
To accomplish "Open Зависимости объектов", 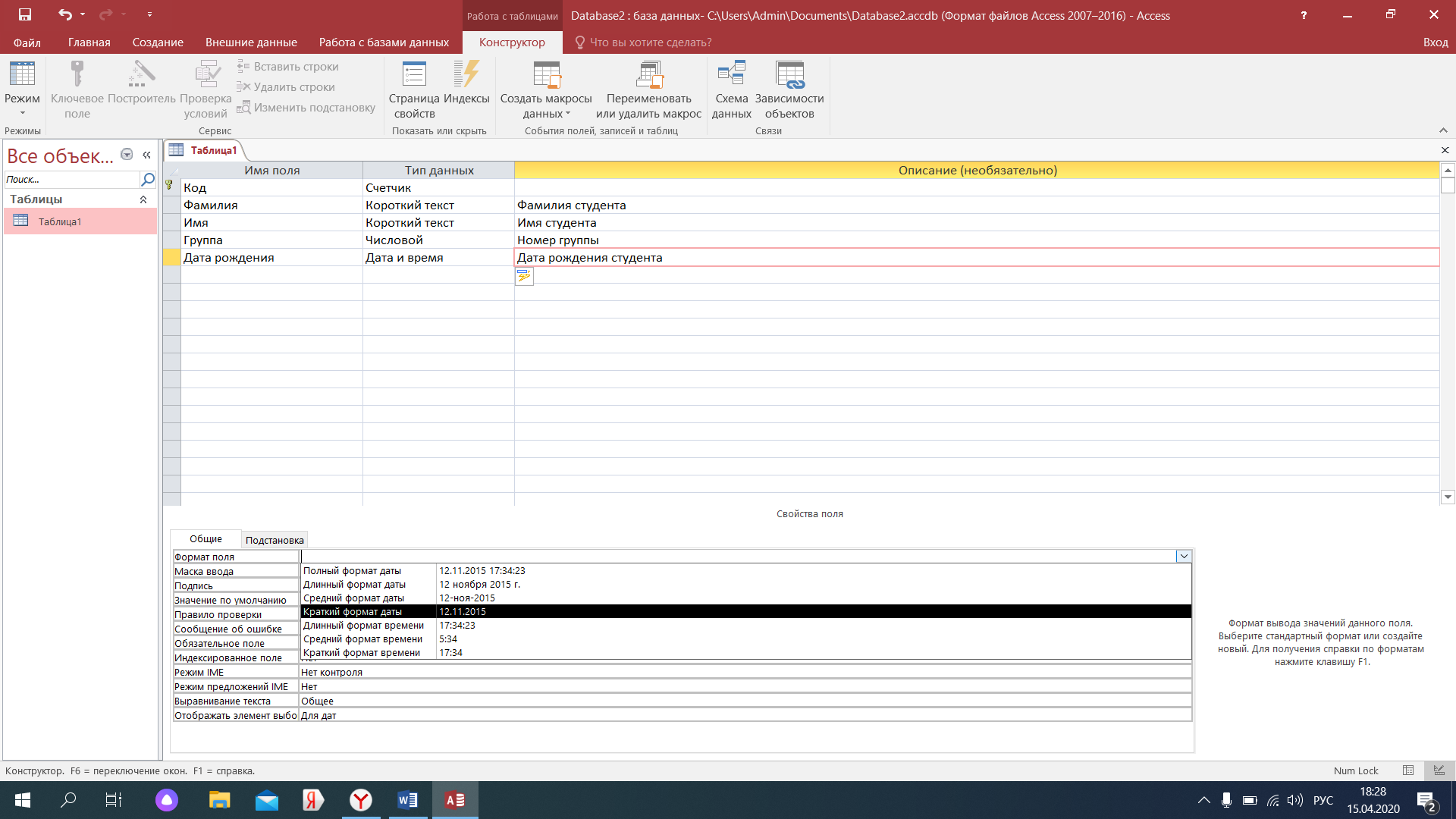I will pos(789,89).
